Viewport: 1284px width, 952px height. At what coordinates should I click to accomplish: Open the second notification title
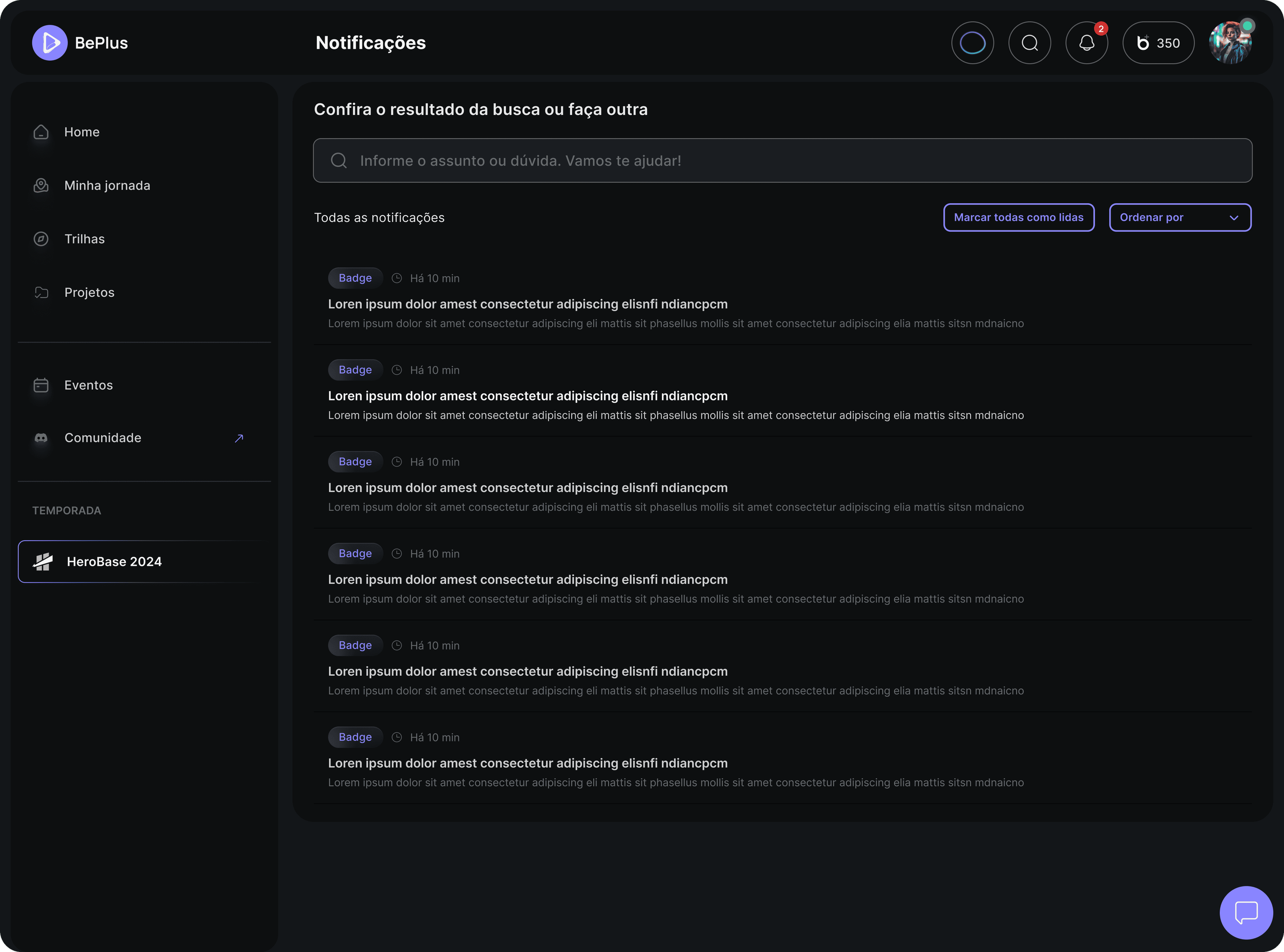527,396
